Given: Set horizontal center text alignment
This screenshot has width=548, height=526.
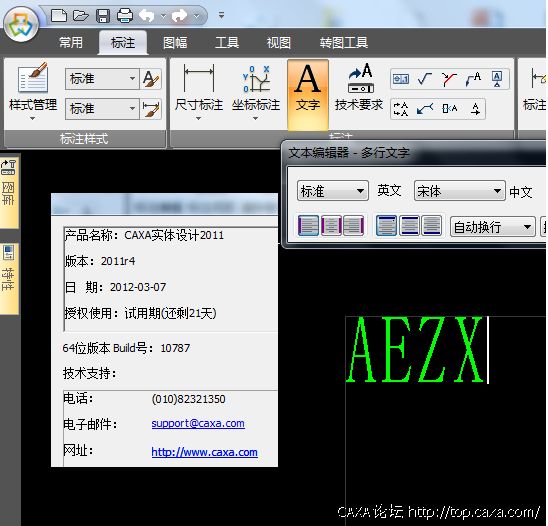Looking at the screenshot, I should point(331,226).
